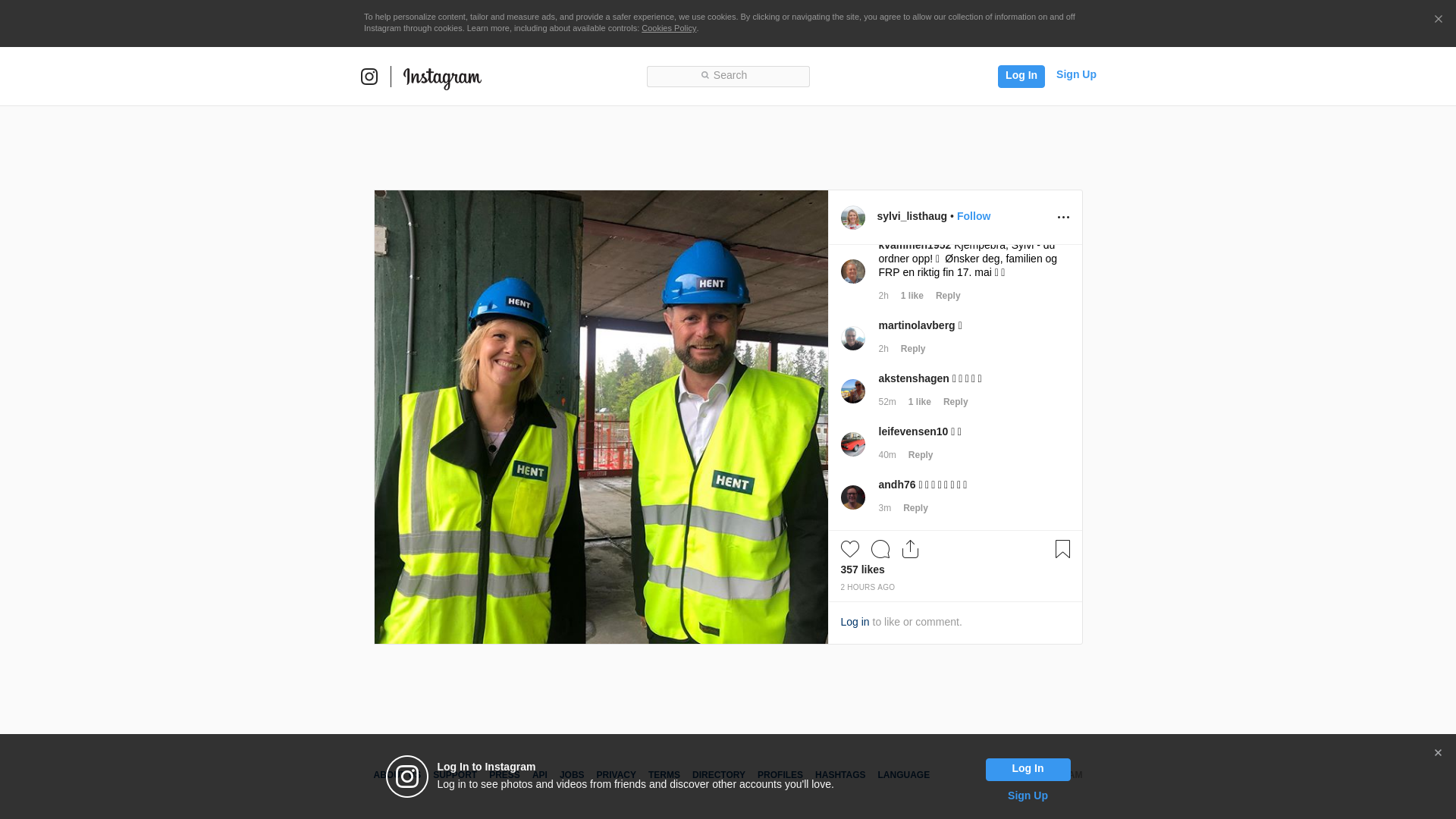This screenshot has width=1456, height=819.
Task: Open the TERMS footer link
Action: point(664,775)
